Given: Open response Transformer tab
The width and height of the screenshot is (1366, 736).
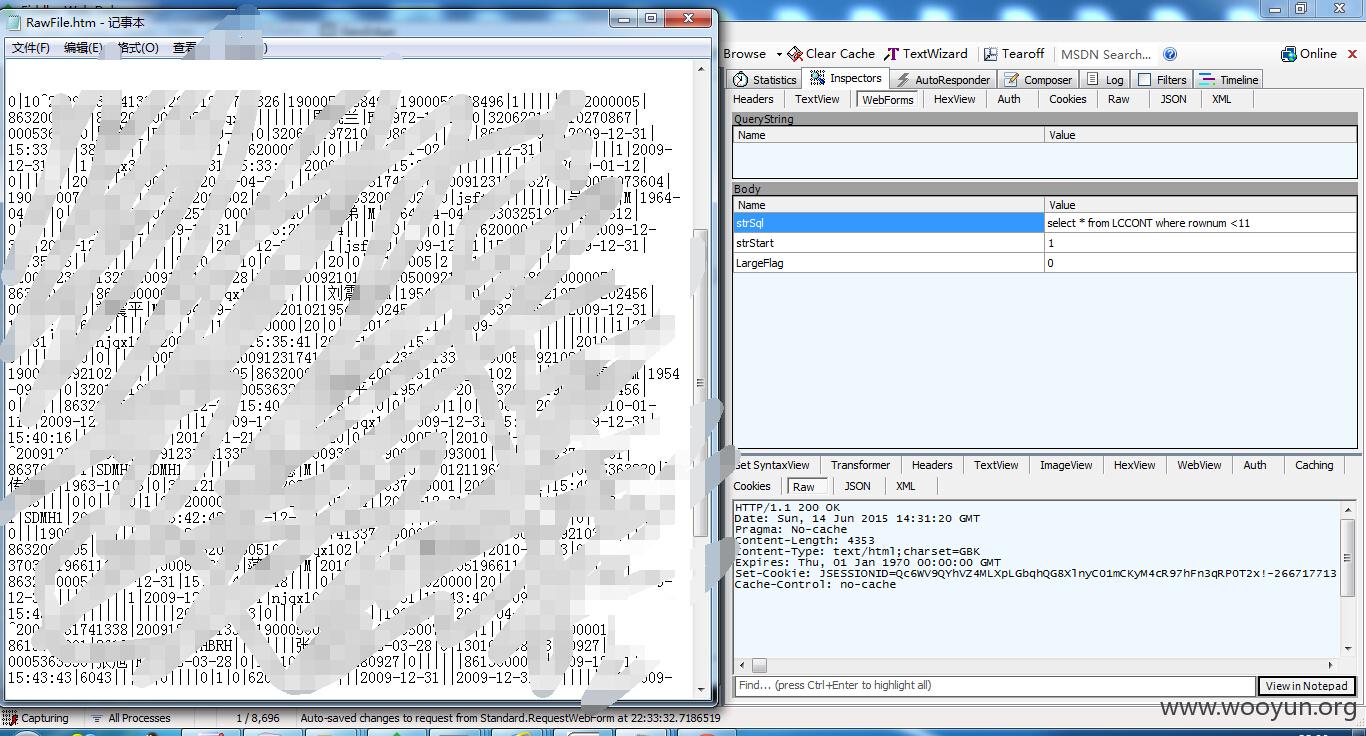Looking at the screenshot, I should [860, 465].
